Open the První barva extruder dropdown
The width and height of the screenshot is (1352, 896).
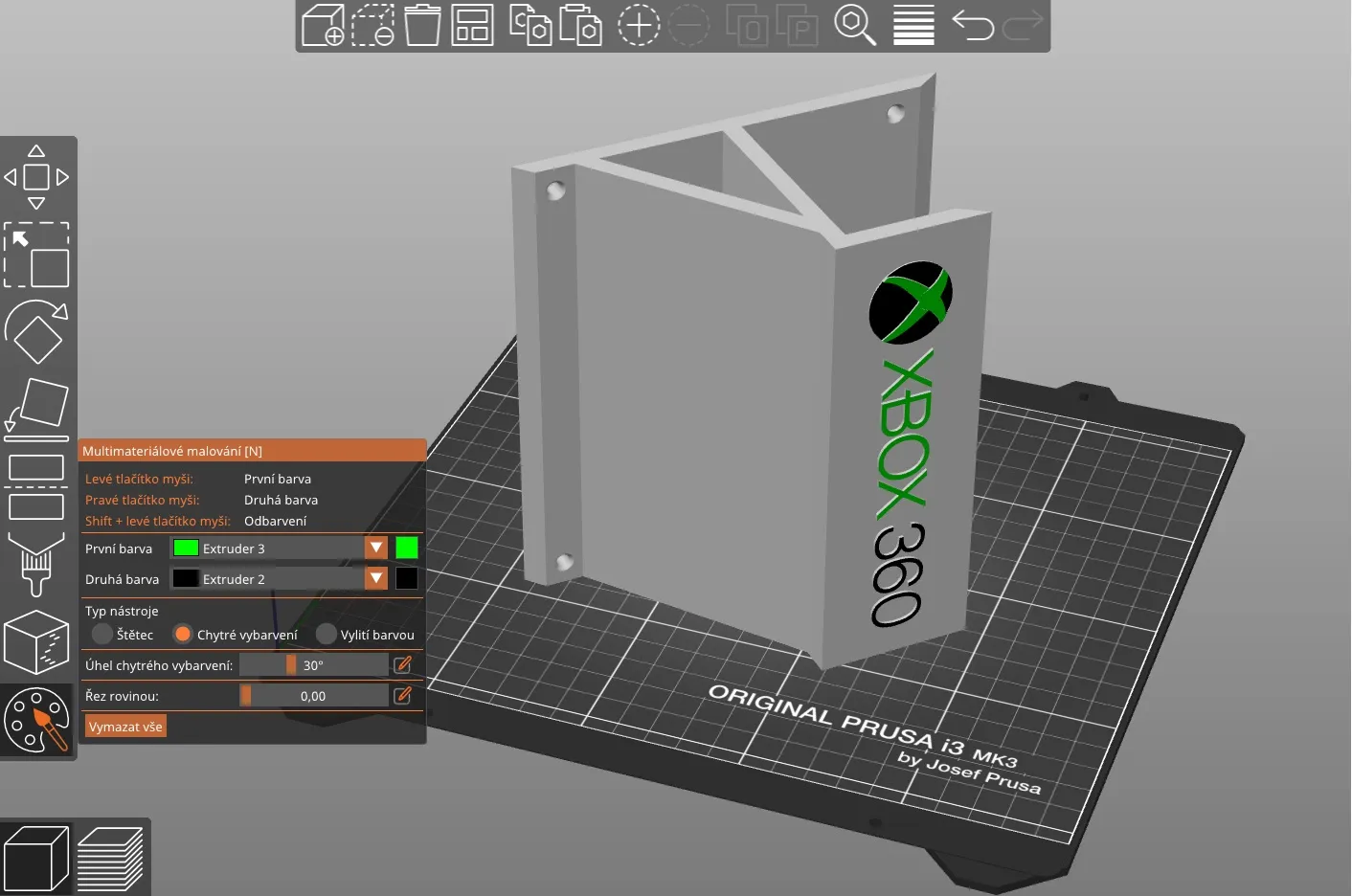click(x=376, y=549)
